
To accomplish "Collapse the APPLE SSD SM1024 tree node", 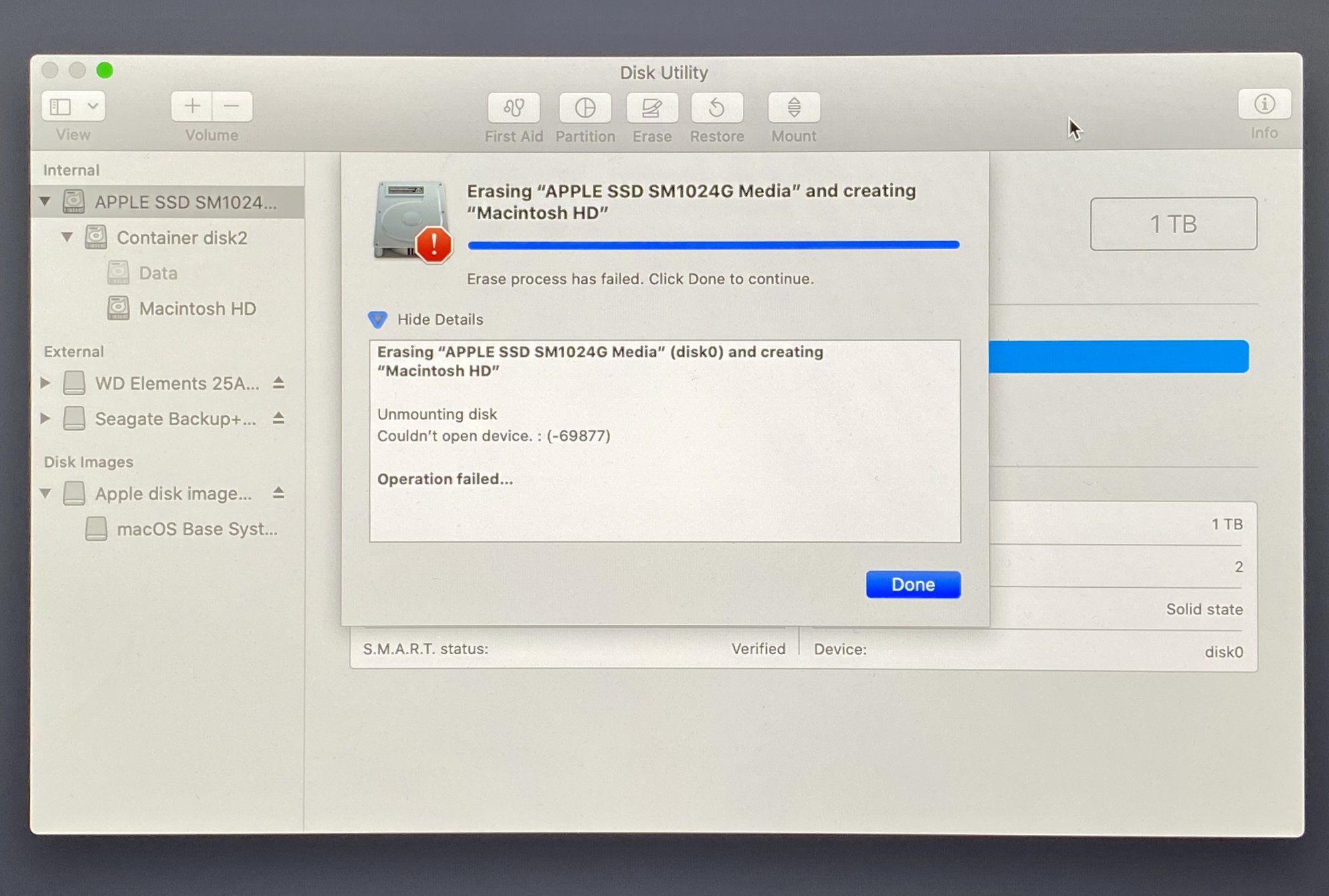I will point(45,201).
